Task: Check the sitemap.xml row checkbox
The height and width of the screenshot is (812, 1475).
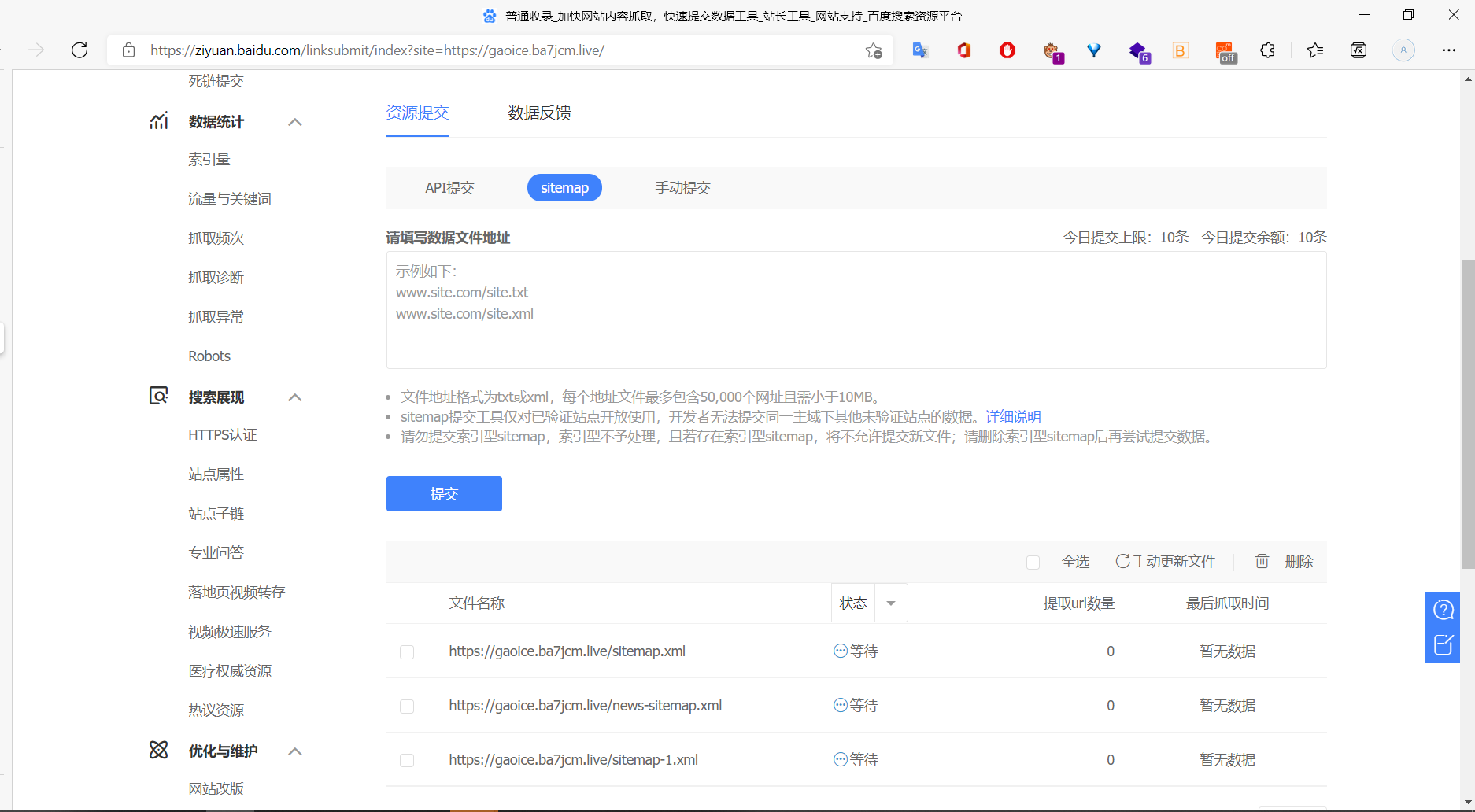Action: coord(407,652)
